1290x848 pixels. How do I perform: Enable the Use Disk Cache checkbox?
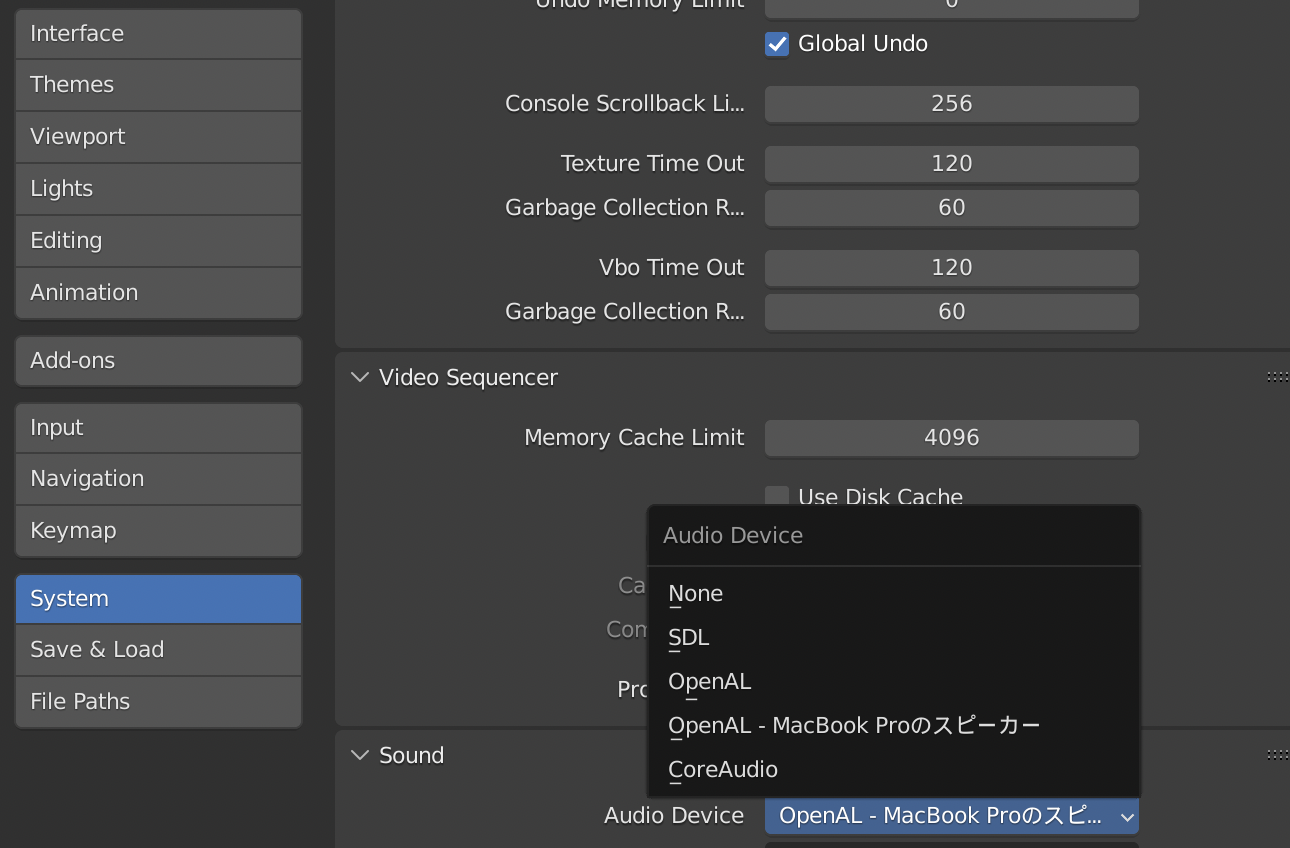777,497
